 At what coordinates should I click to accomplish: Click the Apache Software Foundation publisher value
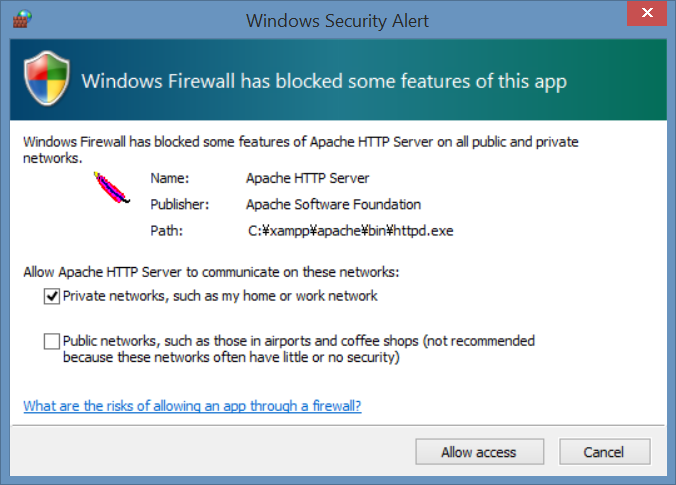tap(333, 204)
